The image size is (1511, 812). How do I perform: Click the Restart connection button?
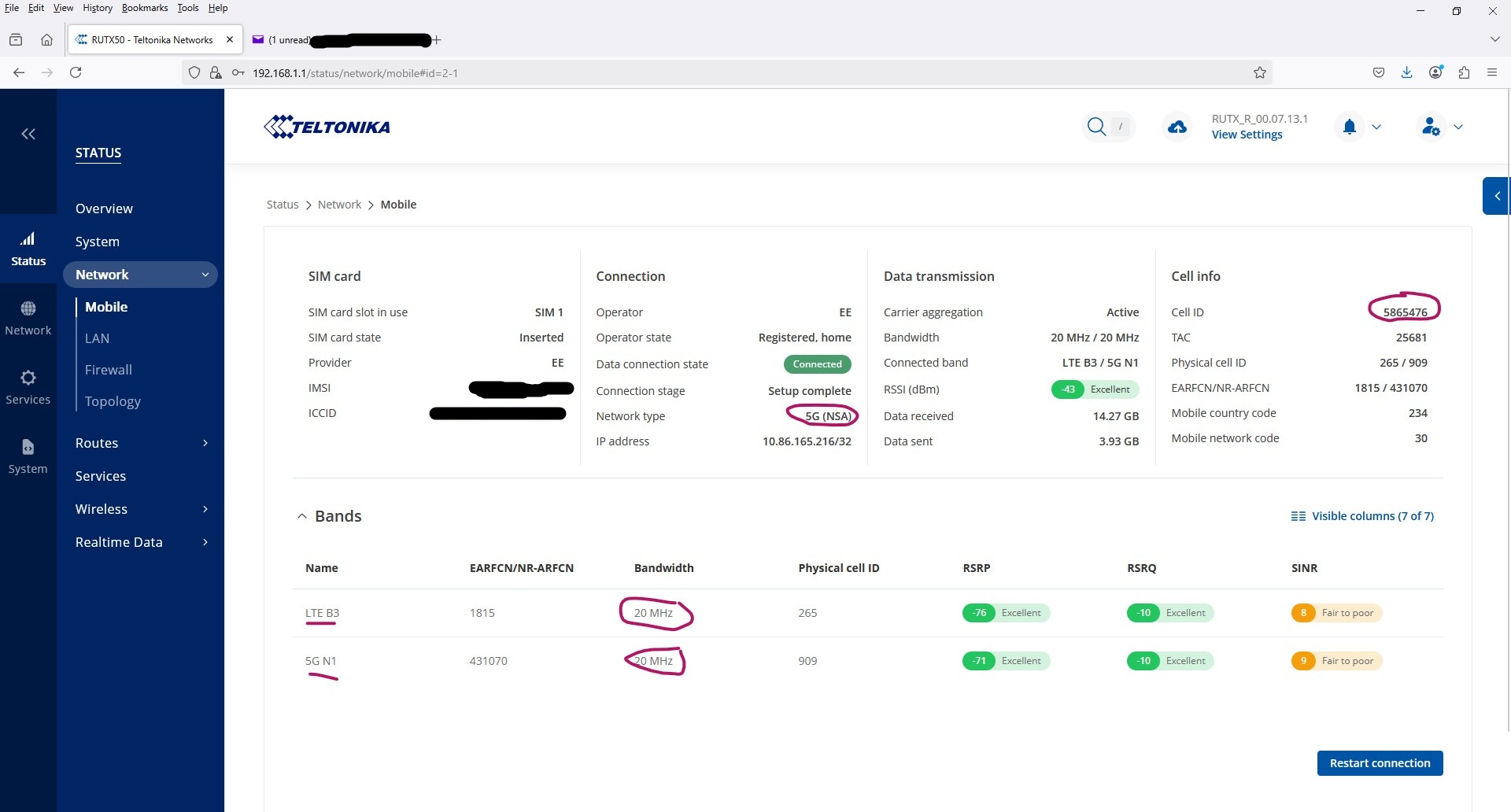(x=1380, y=763)
